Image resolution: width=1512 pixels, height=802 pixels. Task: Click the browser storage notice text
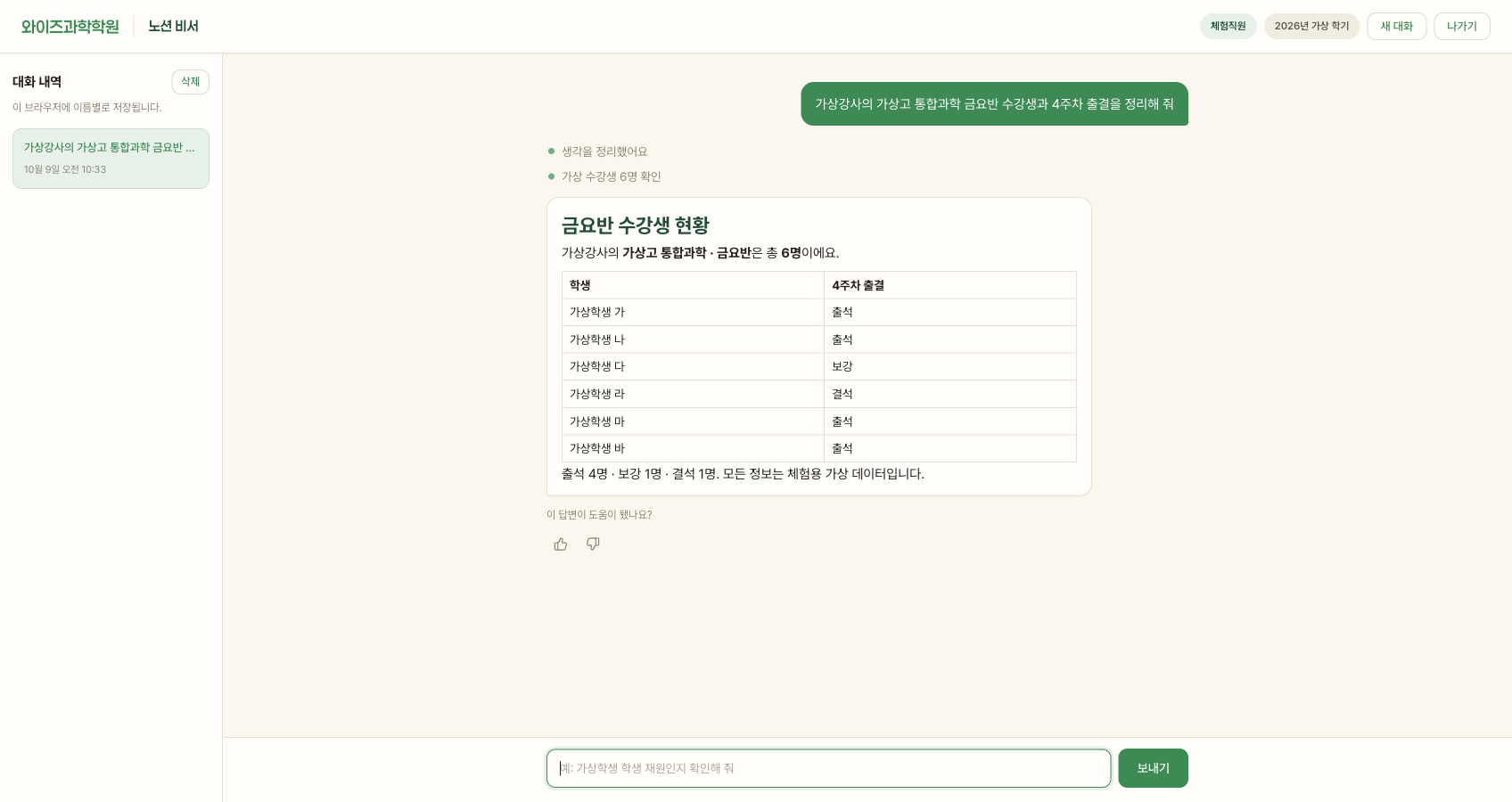point(87,108)
